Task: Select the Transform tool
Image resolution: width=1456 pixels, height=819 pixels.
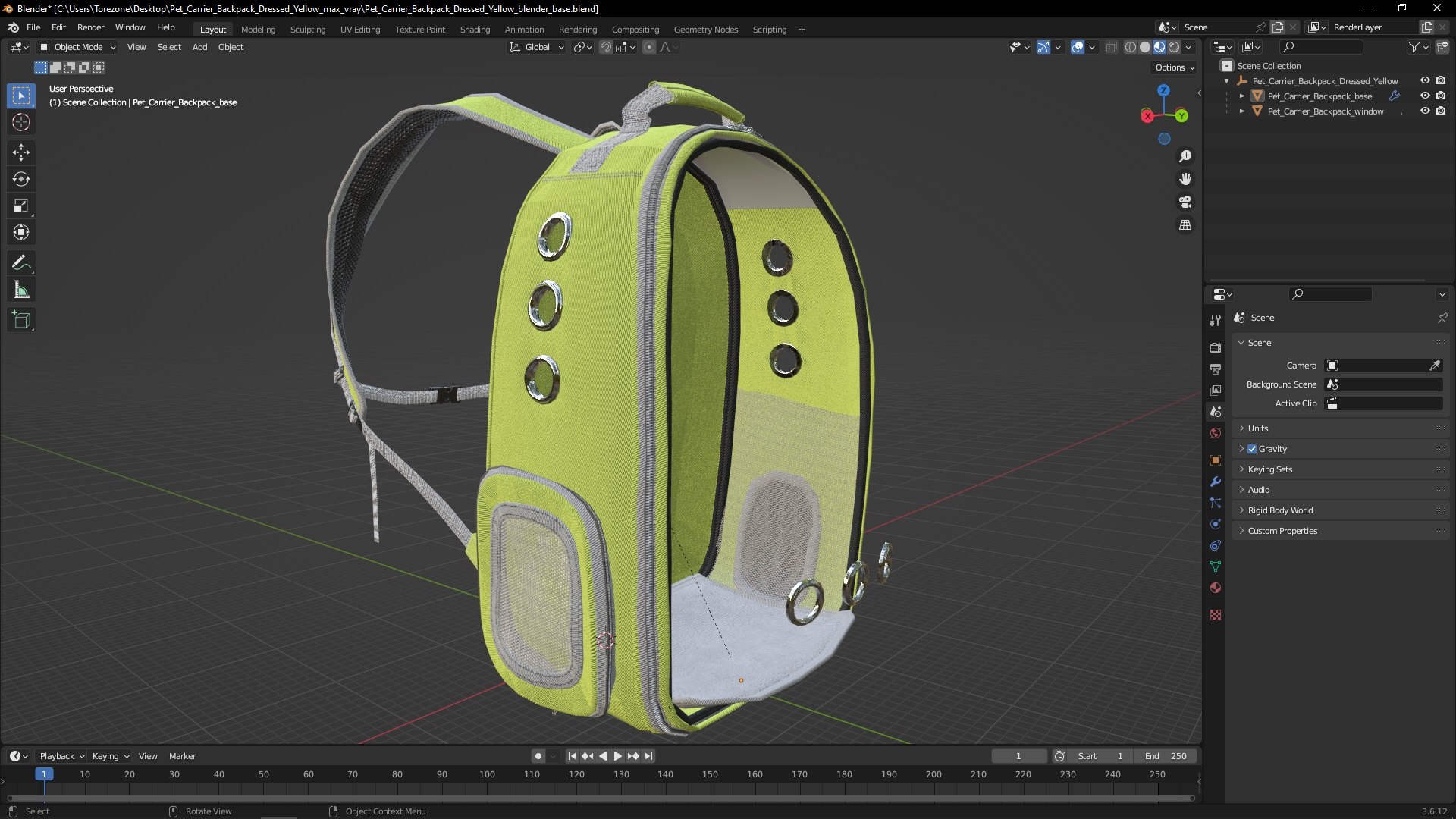Action: 21,233
